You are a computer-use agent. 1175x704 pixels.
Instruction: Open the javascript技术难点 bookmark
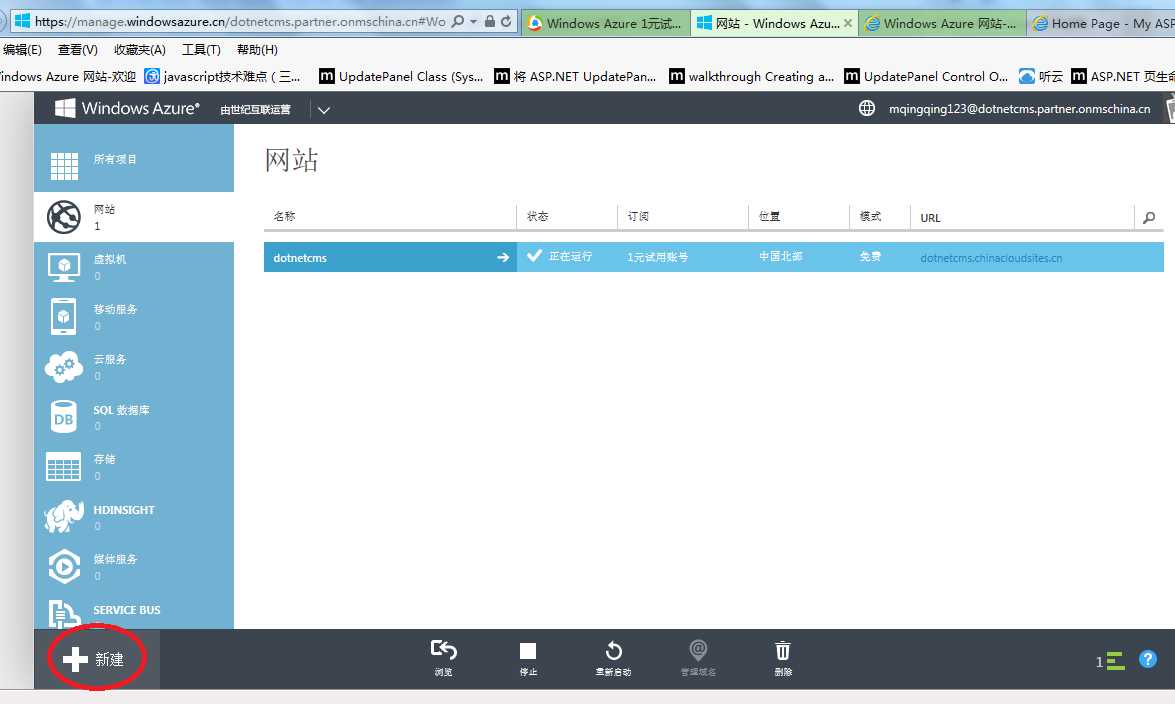[223, 76]
